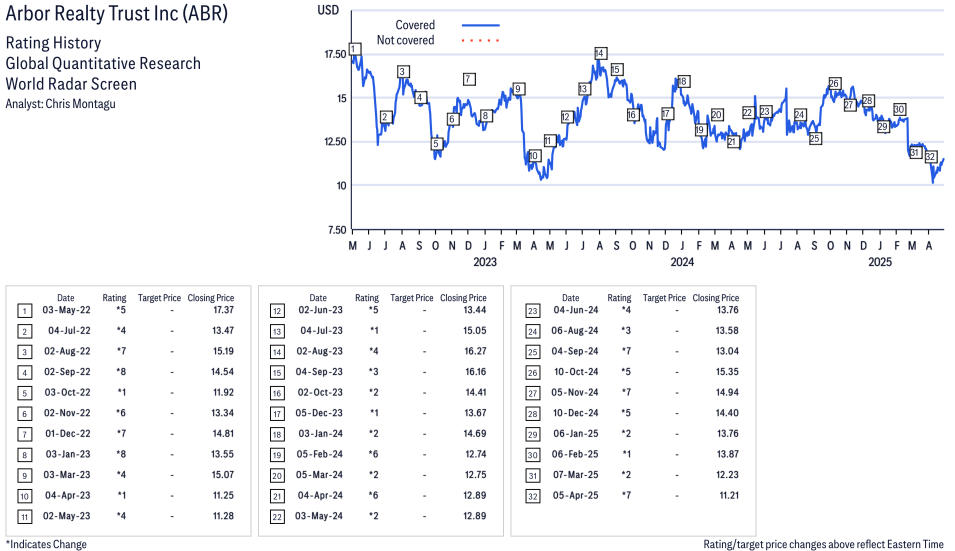Click chart marker 7 above the line
The width and height of the screenshot is (955, 551).
pyautogui.click(x=468, y=79)
